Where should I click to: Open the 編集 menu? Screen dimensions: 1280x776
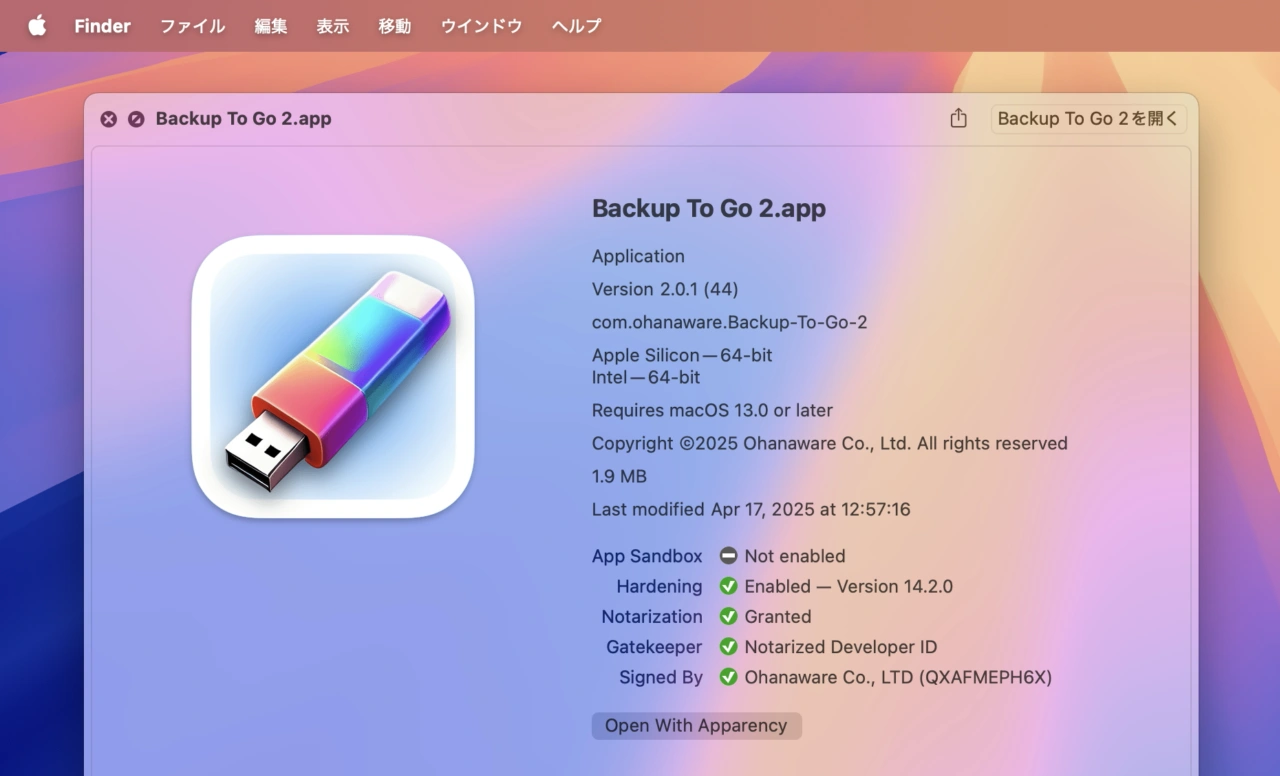271,26
